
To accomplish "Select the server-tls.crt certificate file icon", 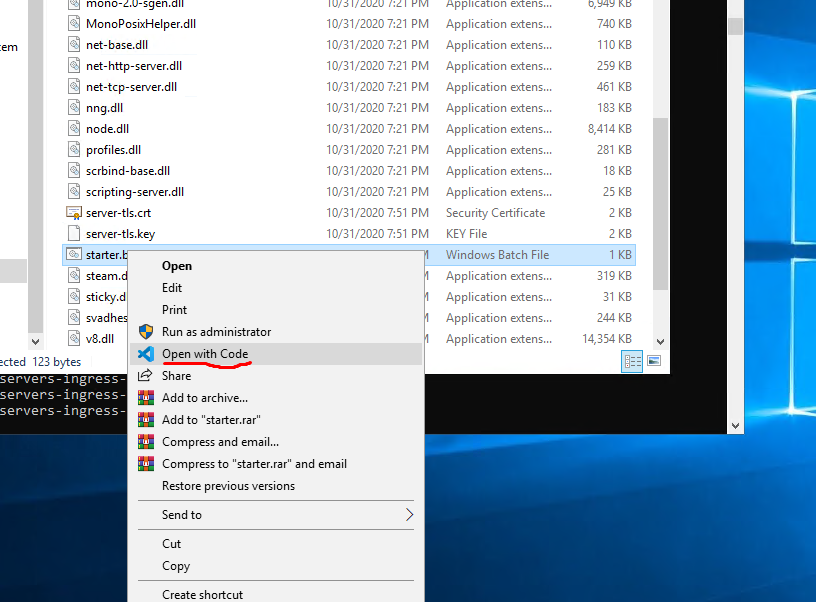I will (74, 213).
